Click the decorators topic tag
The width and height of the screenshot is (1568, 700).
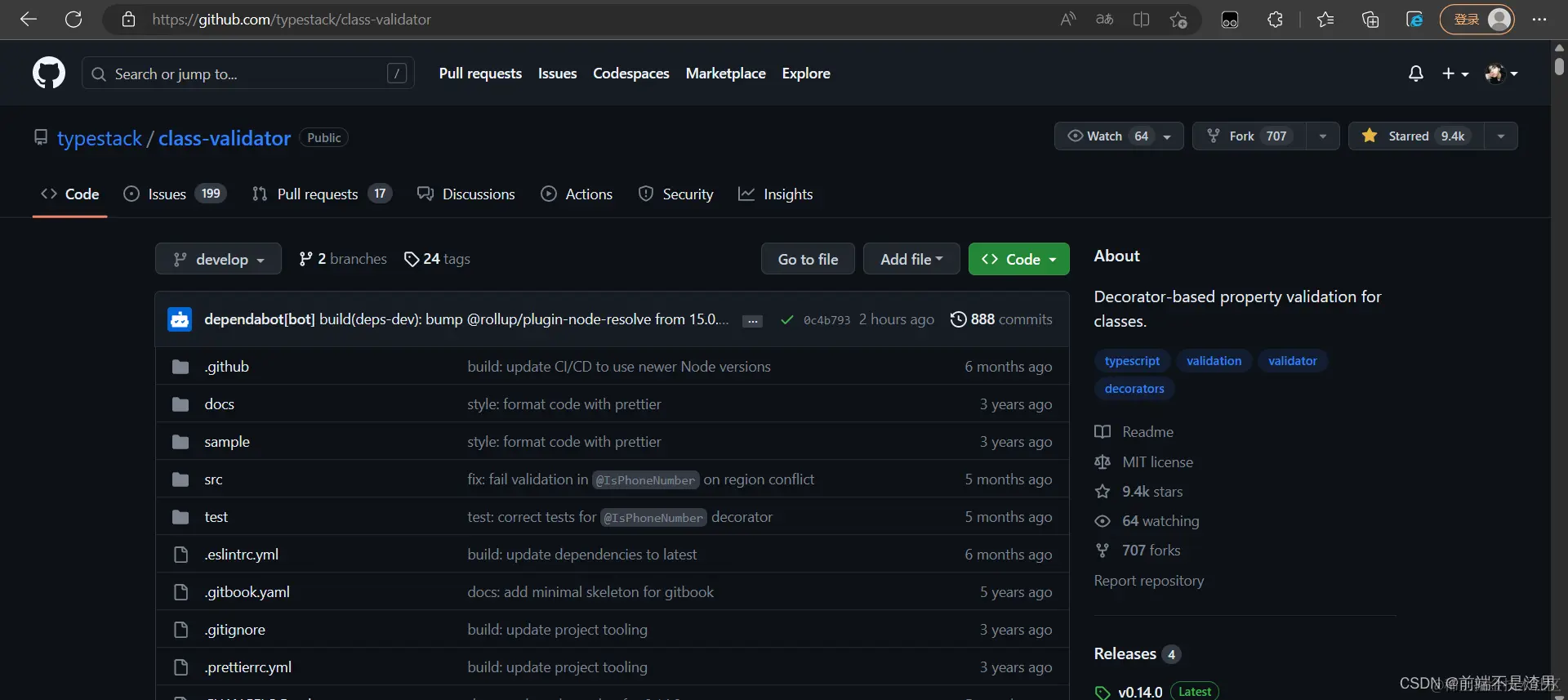[x=1134, y=389]
